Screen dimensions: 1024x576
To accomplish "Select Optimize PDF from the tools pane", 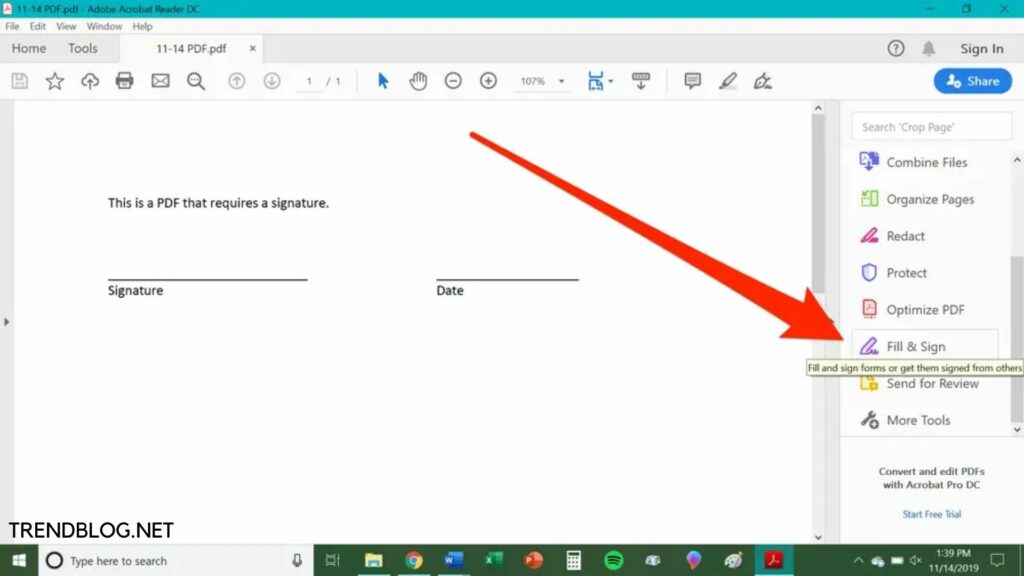I will tap(921, 309).
